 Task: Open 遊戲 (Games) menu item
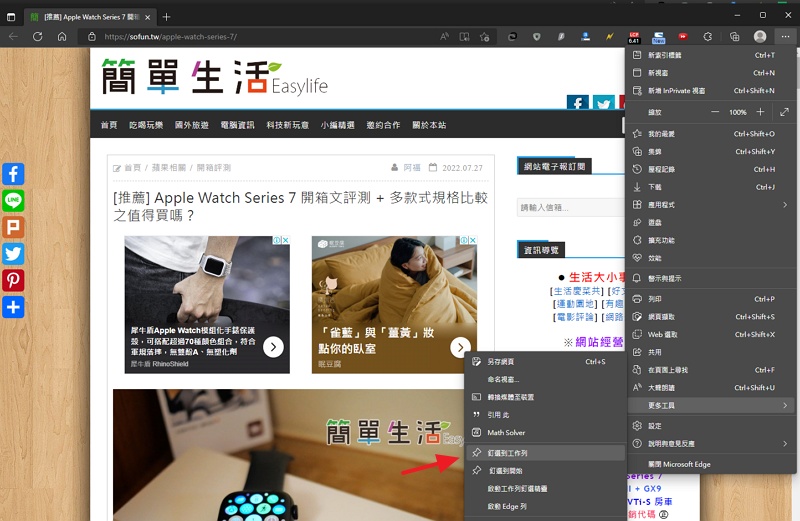711,222
